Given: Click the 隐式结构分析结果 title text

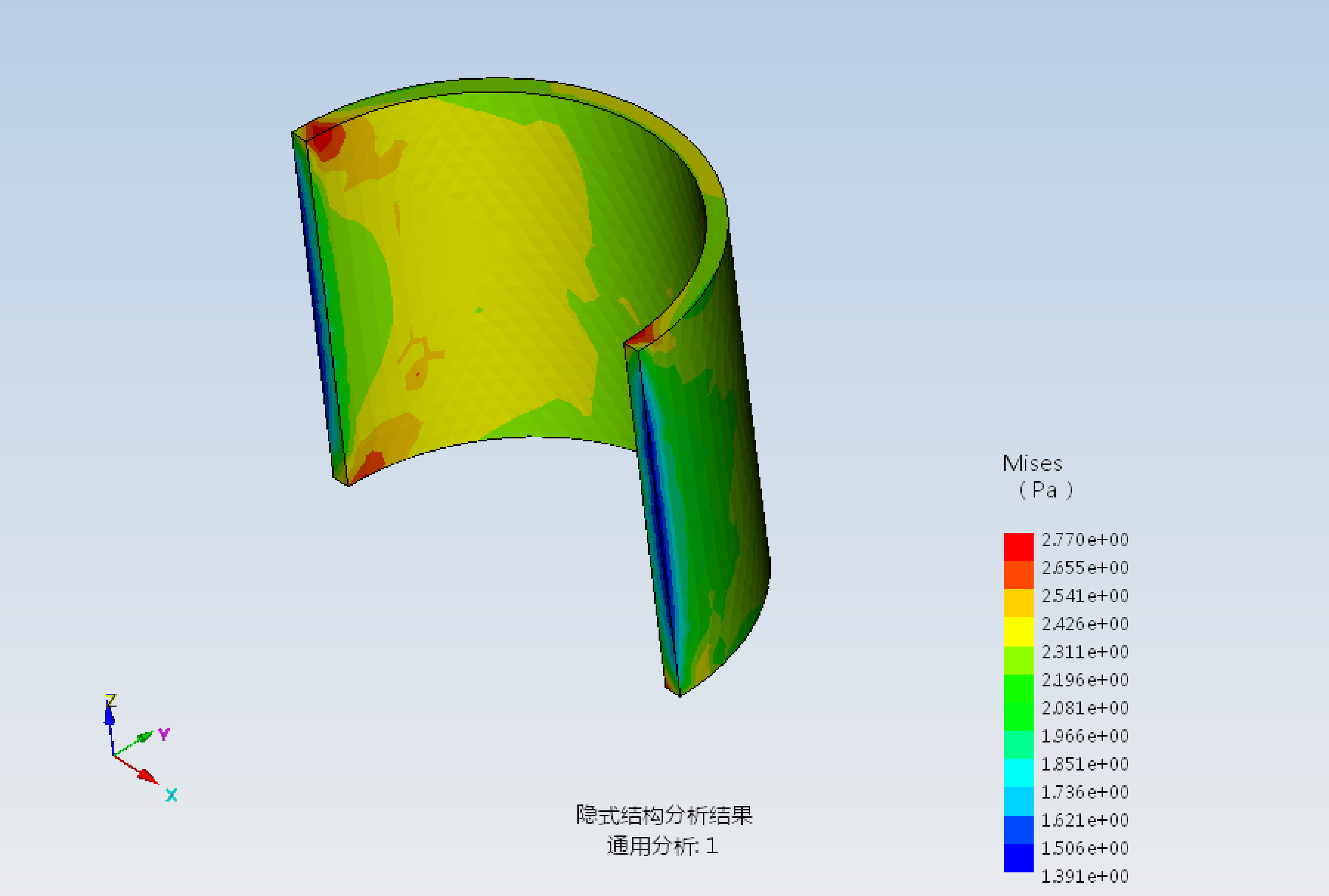Looking at the screenshot, I should point(664,815).
